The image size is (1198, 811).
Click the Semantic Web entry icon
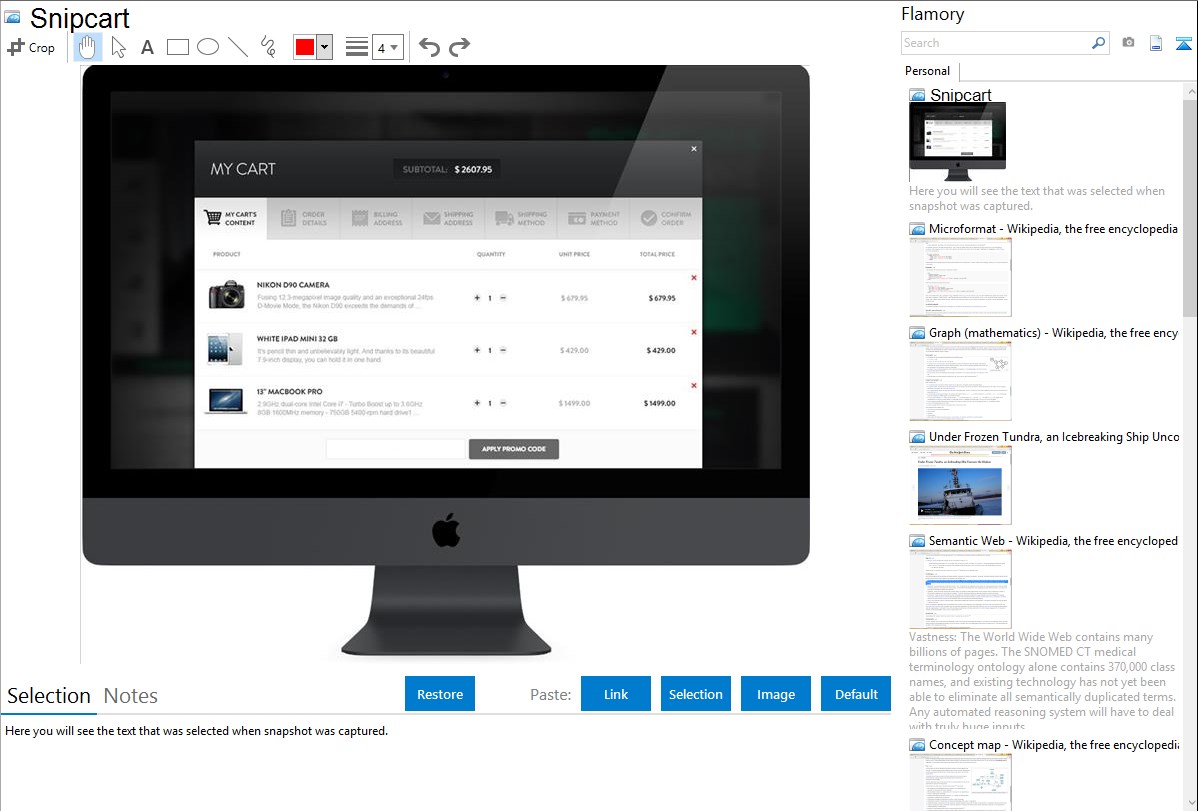click(x=917, y=541)
